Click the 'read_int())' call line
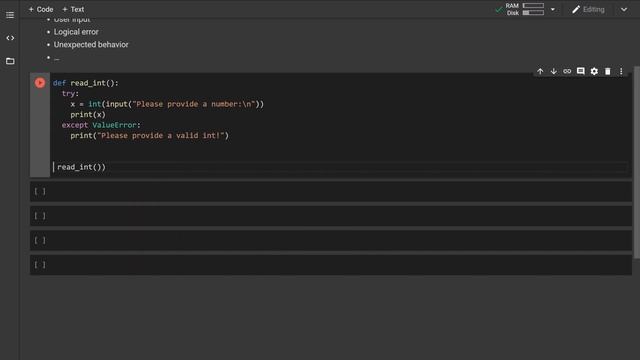640x360 pixels. coord(81,167)
